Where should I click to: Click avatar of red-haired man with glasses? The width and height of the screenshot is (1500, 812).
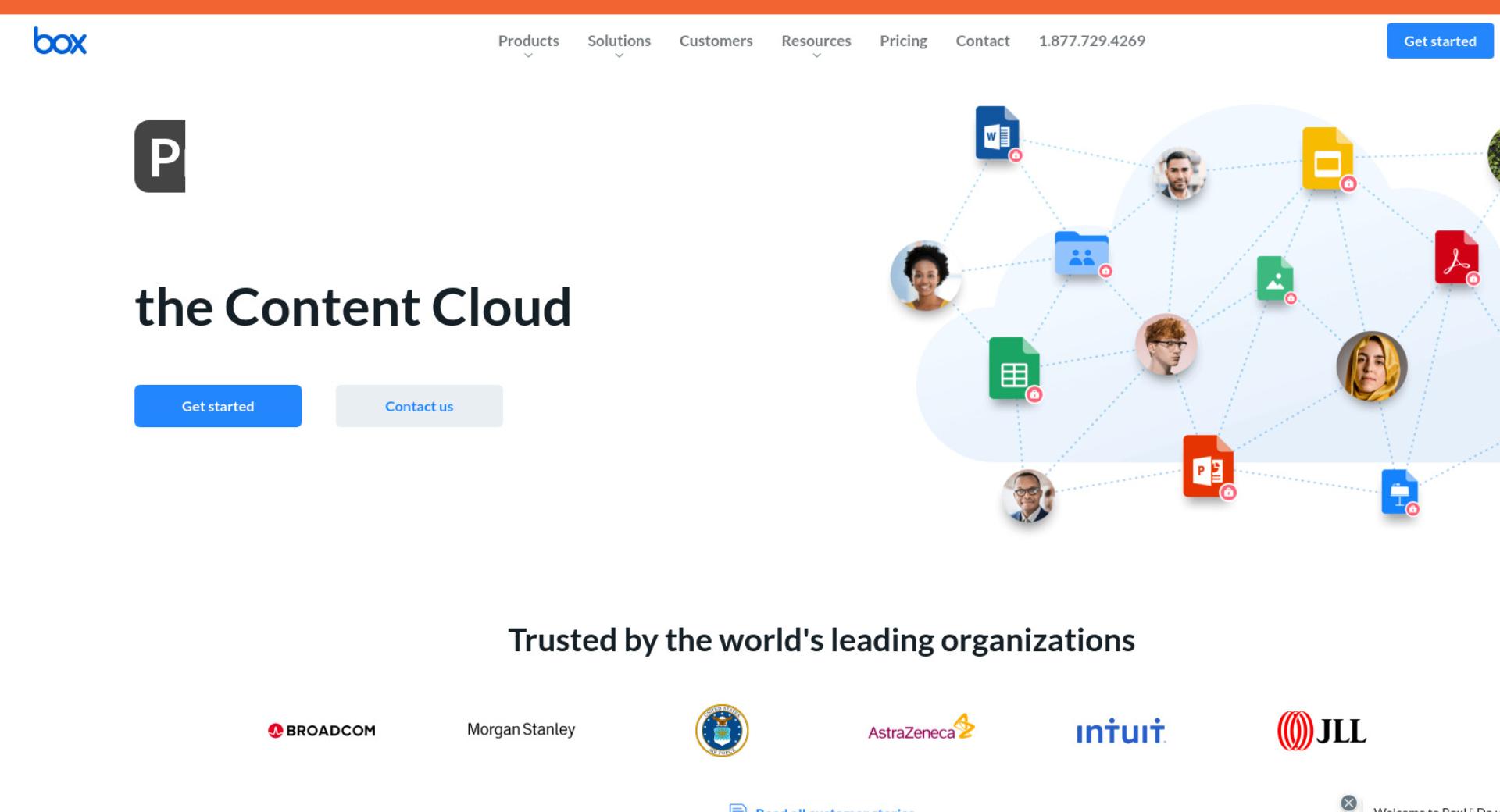pos(1166,344)
